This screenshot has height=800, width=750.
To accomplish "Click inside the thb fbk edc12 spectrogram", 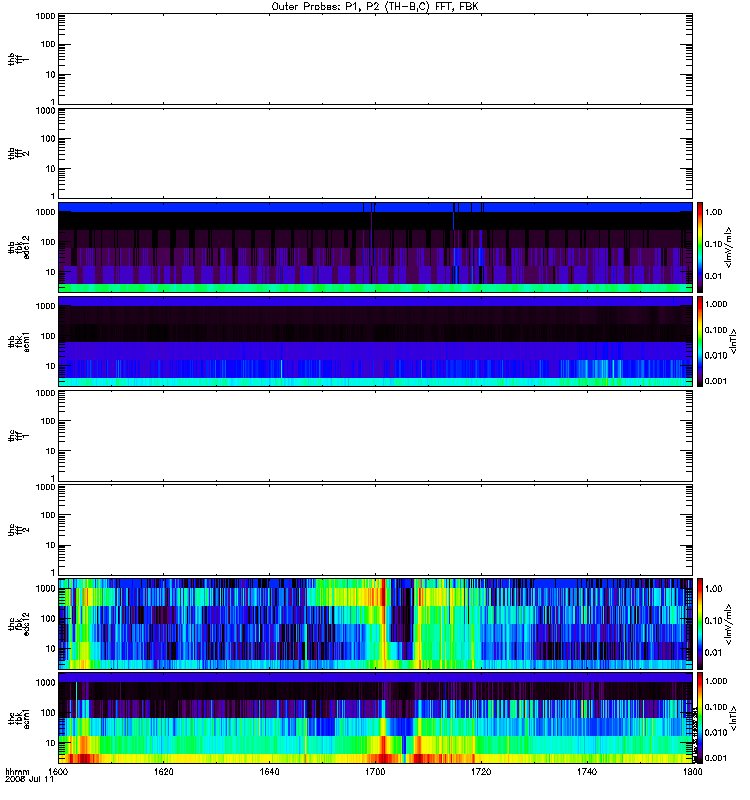I will click(376, 247).
